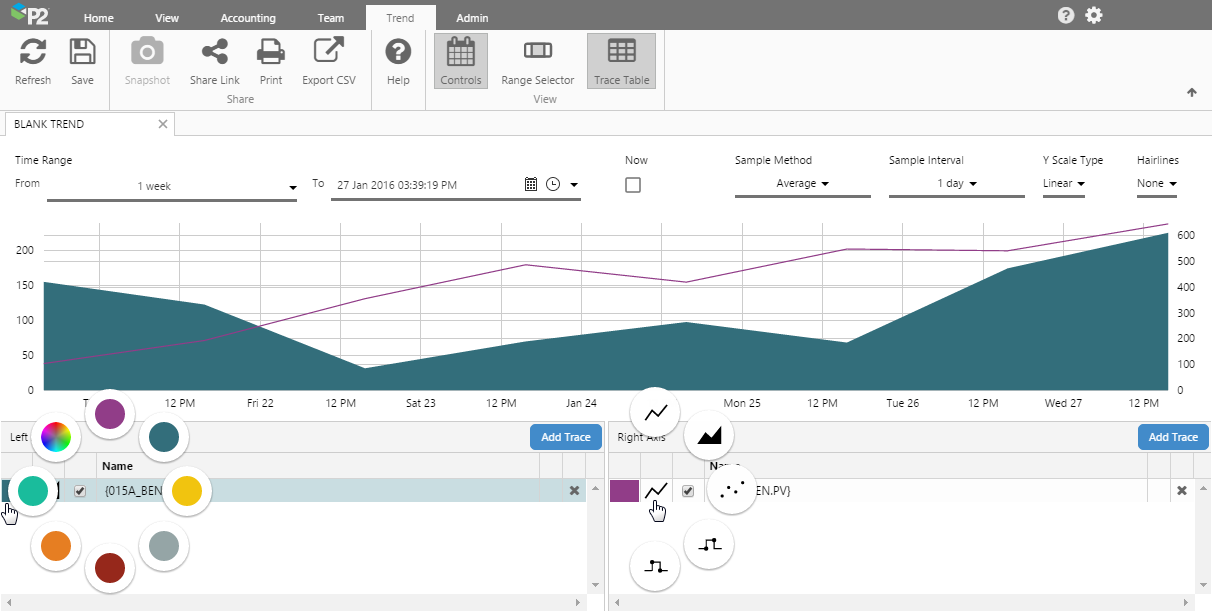Viewport: 1212px width, 614px height.
Task: Switch to the Accounting tab
Action: point(248,18)
